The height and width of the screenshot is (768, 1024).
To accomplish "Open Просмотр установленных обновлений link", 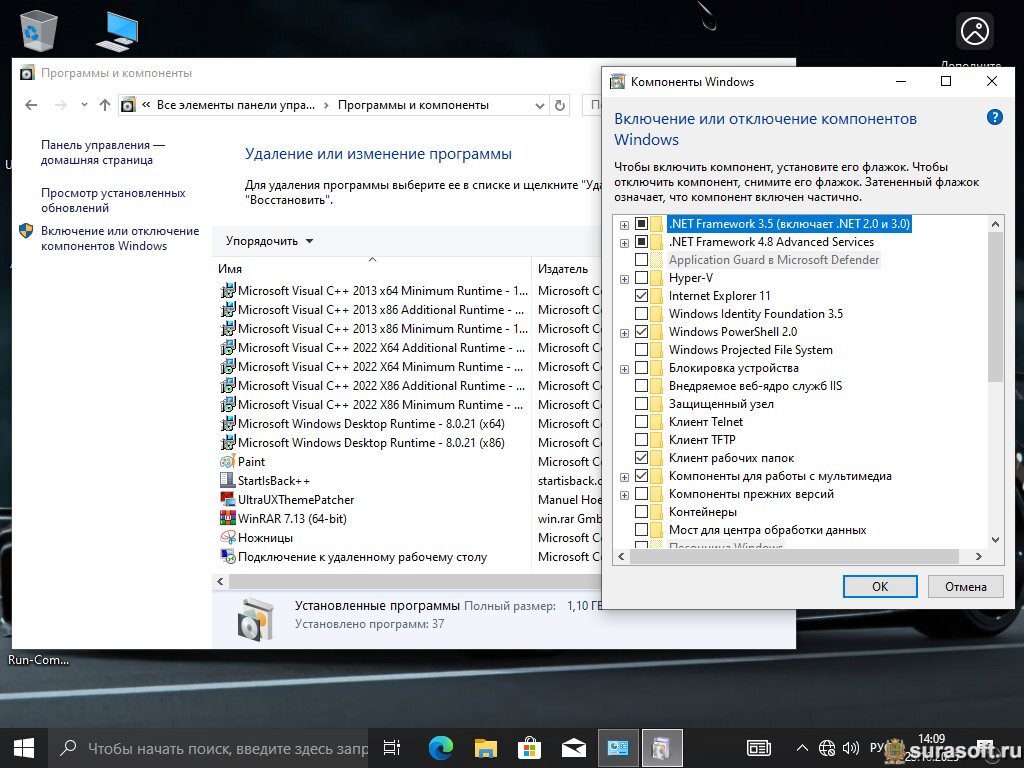I will click(113, 200).
